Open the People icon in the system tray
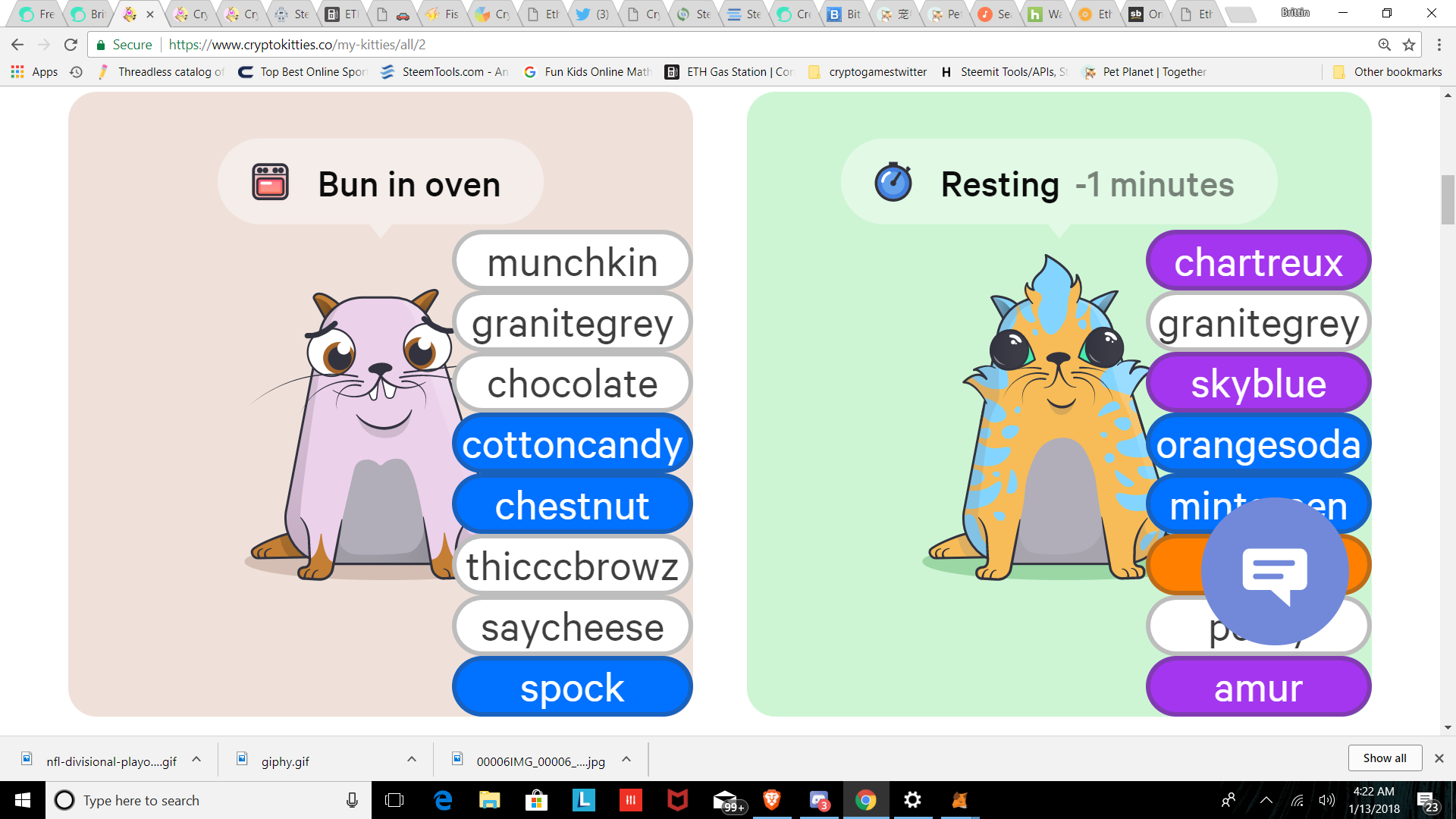 coord(1228,800)
